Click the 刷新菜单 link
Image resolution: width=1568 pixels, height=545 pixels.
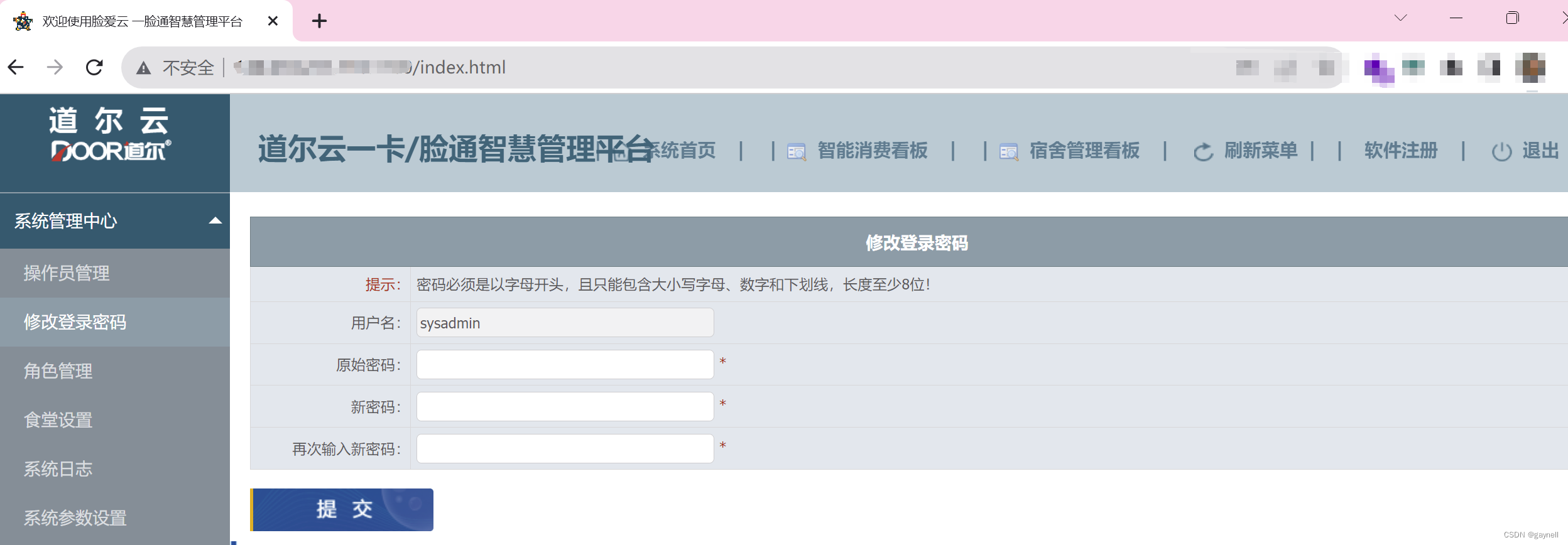1261,151
